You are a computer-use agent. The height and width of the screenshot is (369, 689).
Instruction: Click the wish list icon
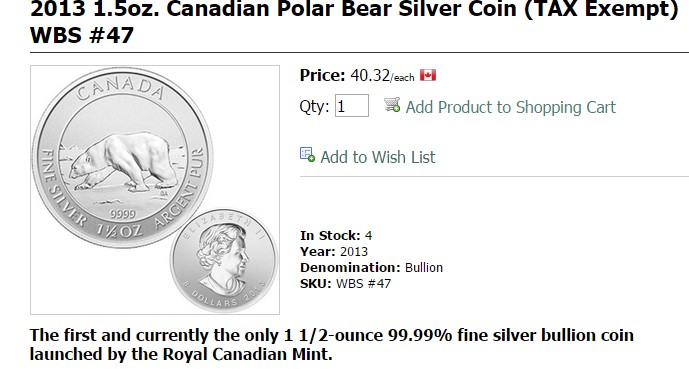pos(307,155)
